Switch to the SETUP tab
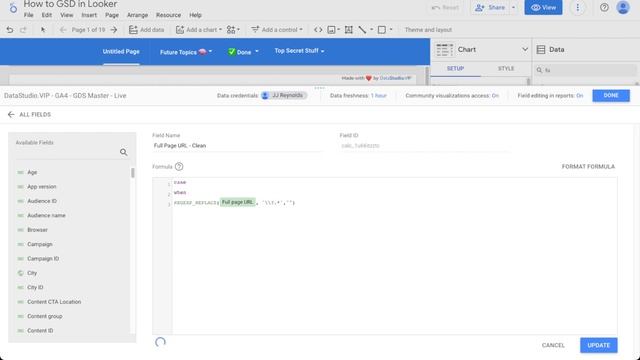The height and width of the screenshot is (360, 640). tap(455, 69)
